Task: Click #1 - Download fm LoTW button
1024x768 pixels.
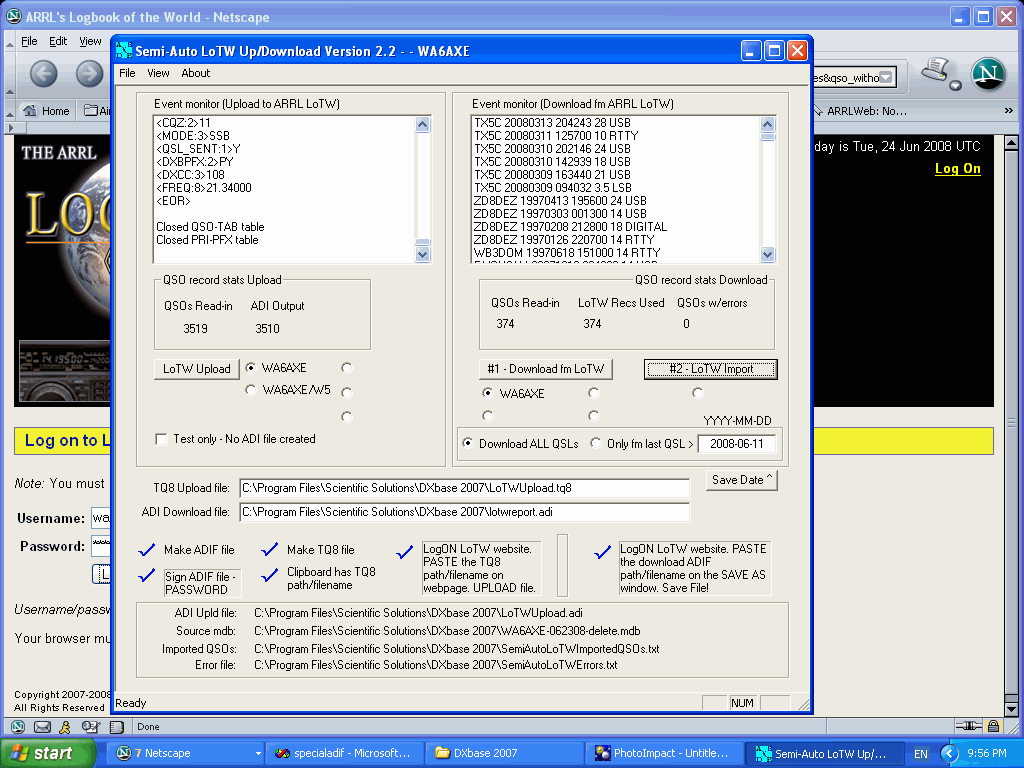Action: point(546,369)
